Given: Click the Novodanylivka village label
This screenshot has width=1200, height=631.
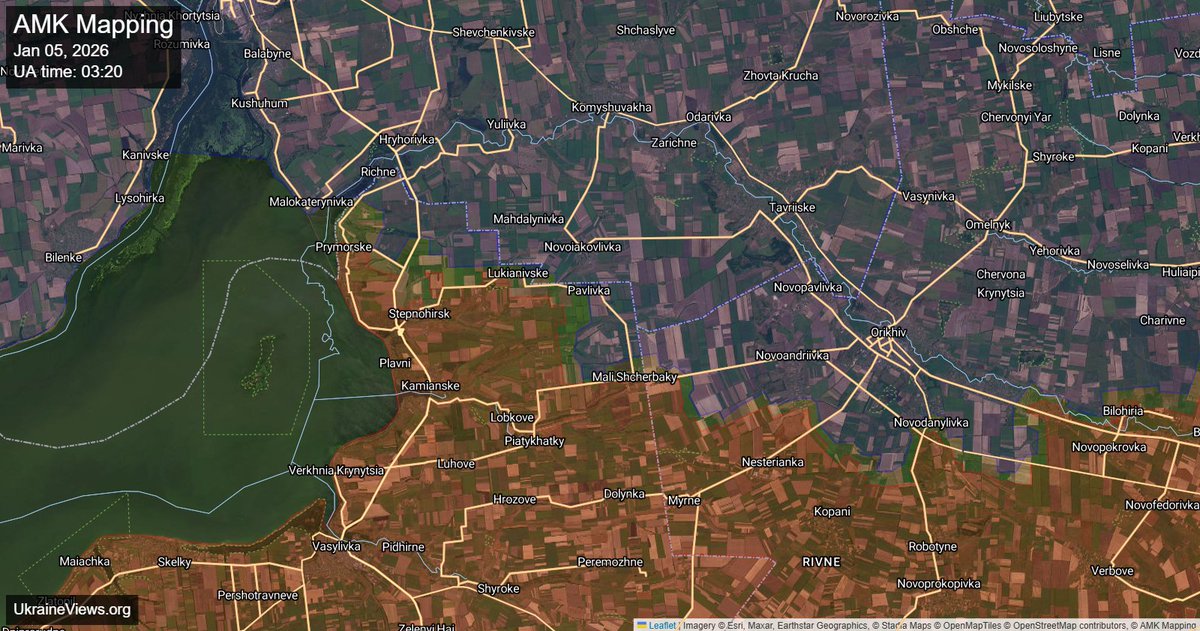Looking at the screenshot, I should click(x=933, y=422).
